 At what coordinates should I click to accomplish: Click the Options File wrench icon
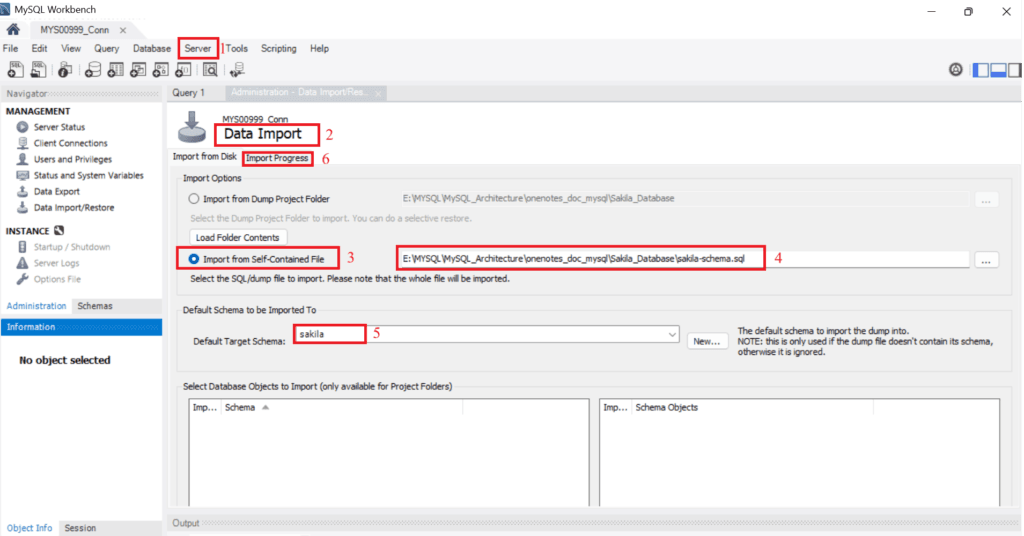pos(22,279)
